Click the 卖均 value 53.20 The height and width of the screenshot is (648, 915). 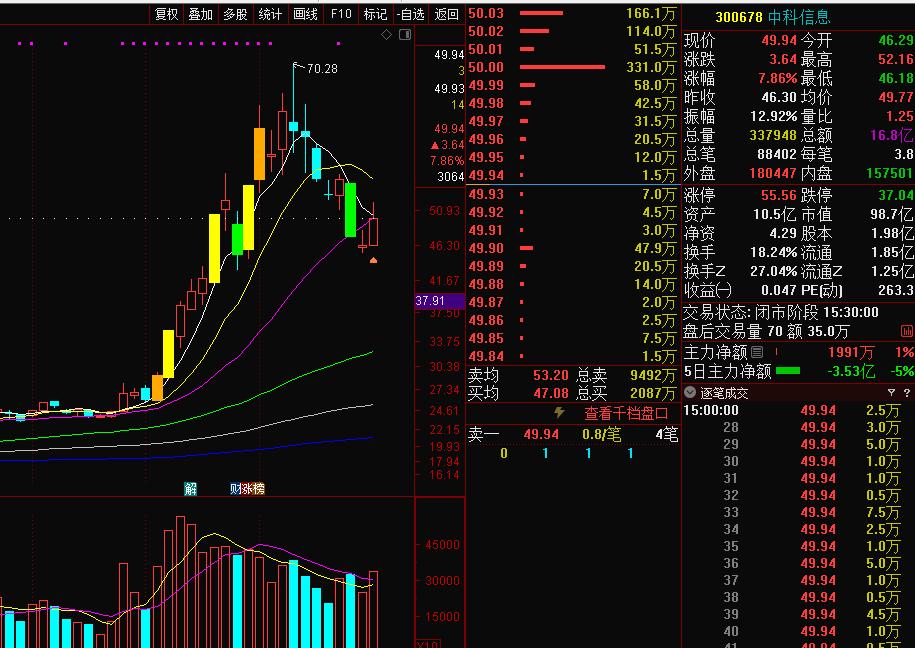550,375
